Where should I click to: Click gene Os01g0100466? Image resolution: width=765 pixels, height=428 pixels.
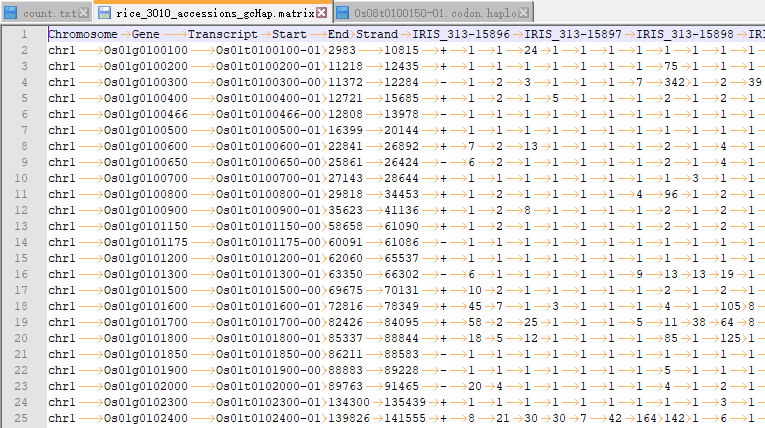point(145,114)
